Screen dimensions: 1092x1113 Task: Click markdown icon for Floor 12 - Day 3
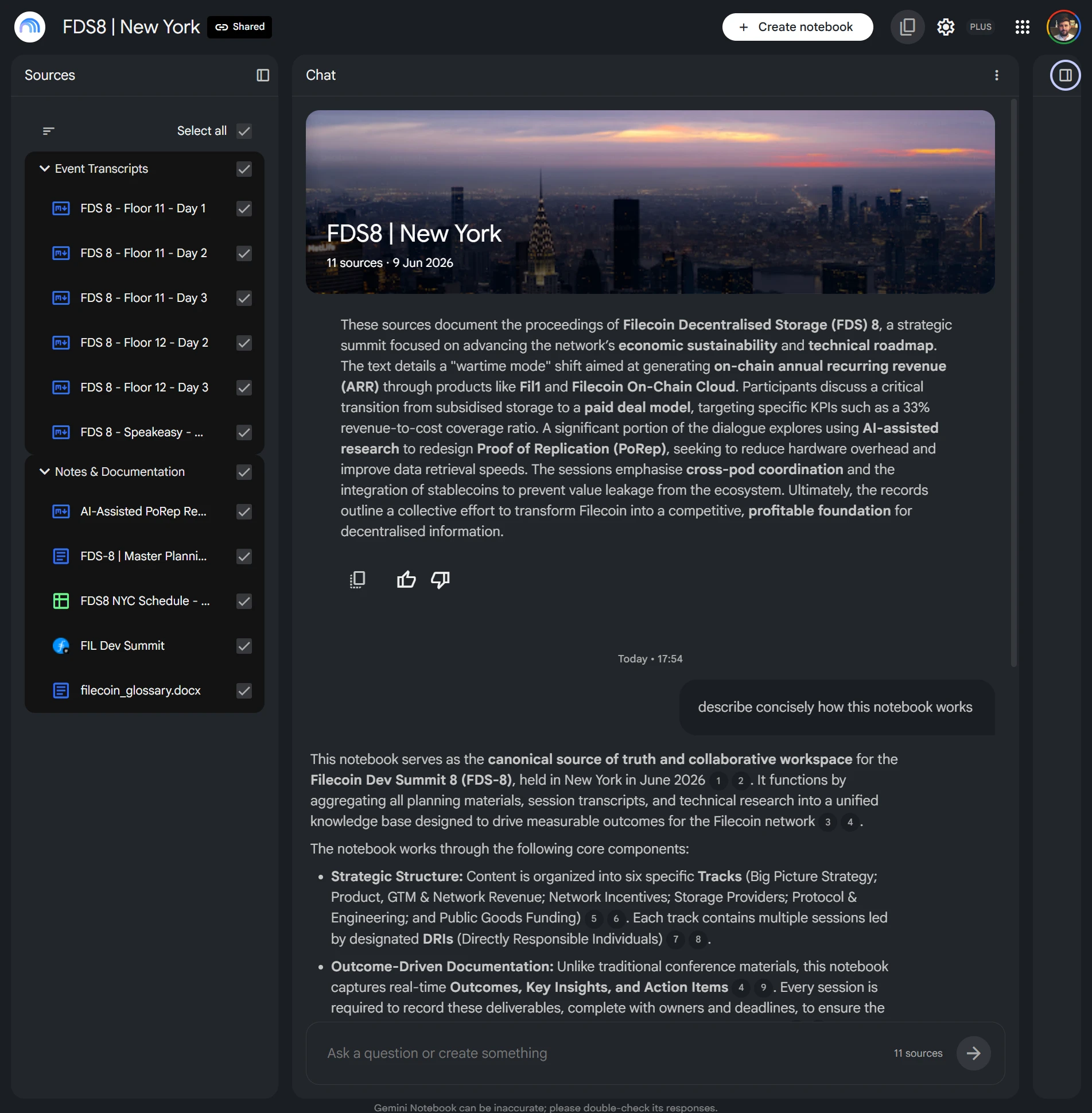pyautogui.click(x=61, y=387)
